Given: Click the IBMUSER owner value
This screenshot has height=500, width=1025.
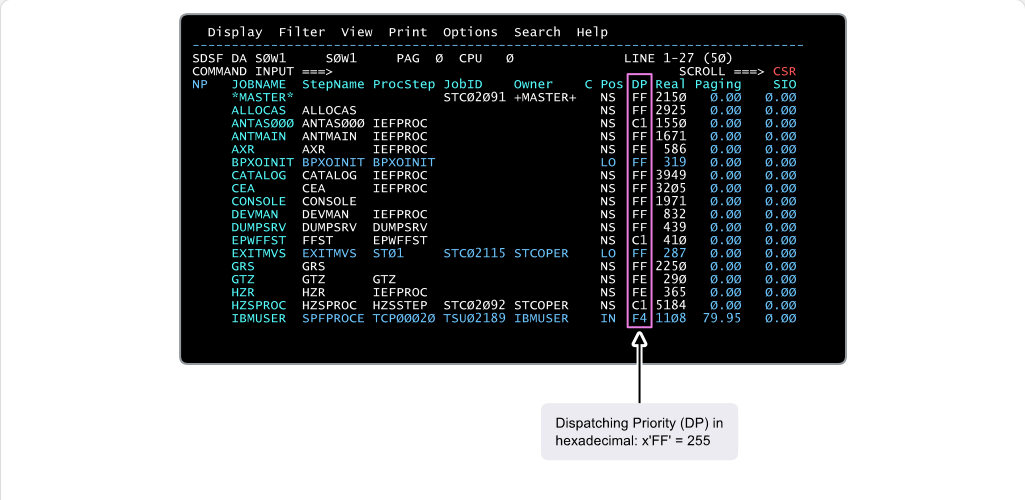Looking at the screenshot, I should pos(541,318).
